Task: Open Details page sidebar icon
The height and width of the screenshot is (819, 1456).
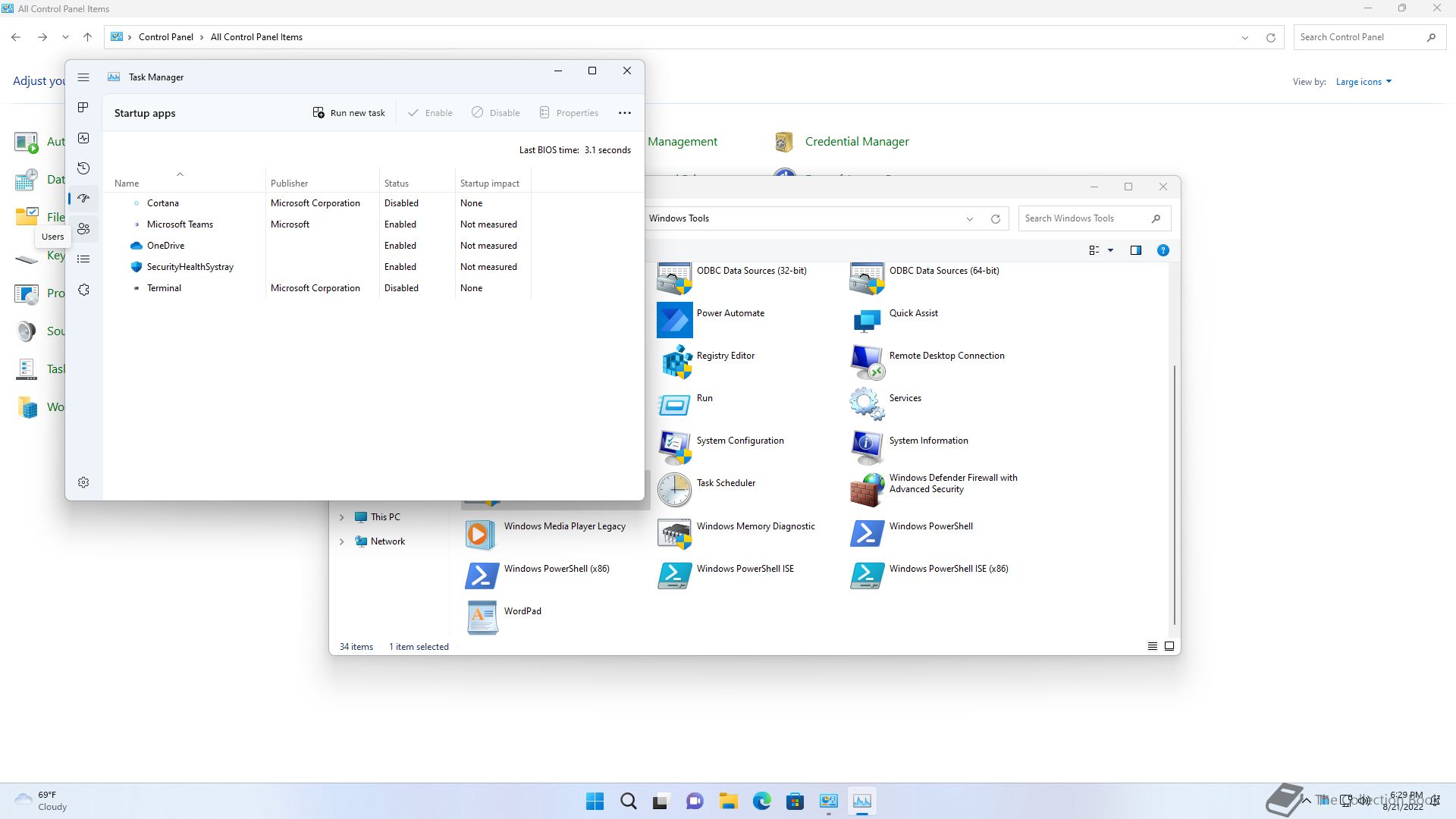Action: [x=83, y=259]
